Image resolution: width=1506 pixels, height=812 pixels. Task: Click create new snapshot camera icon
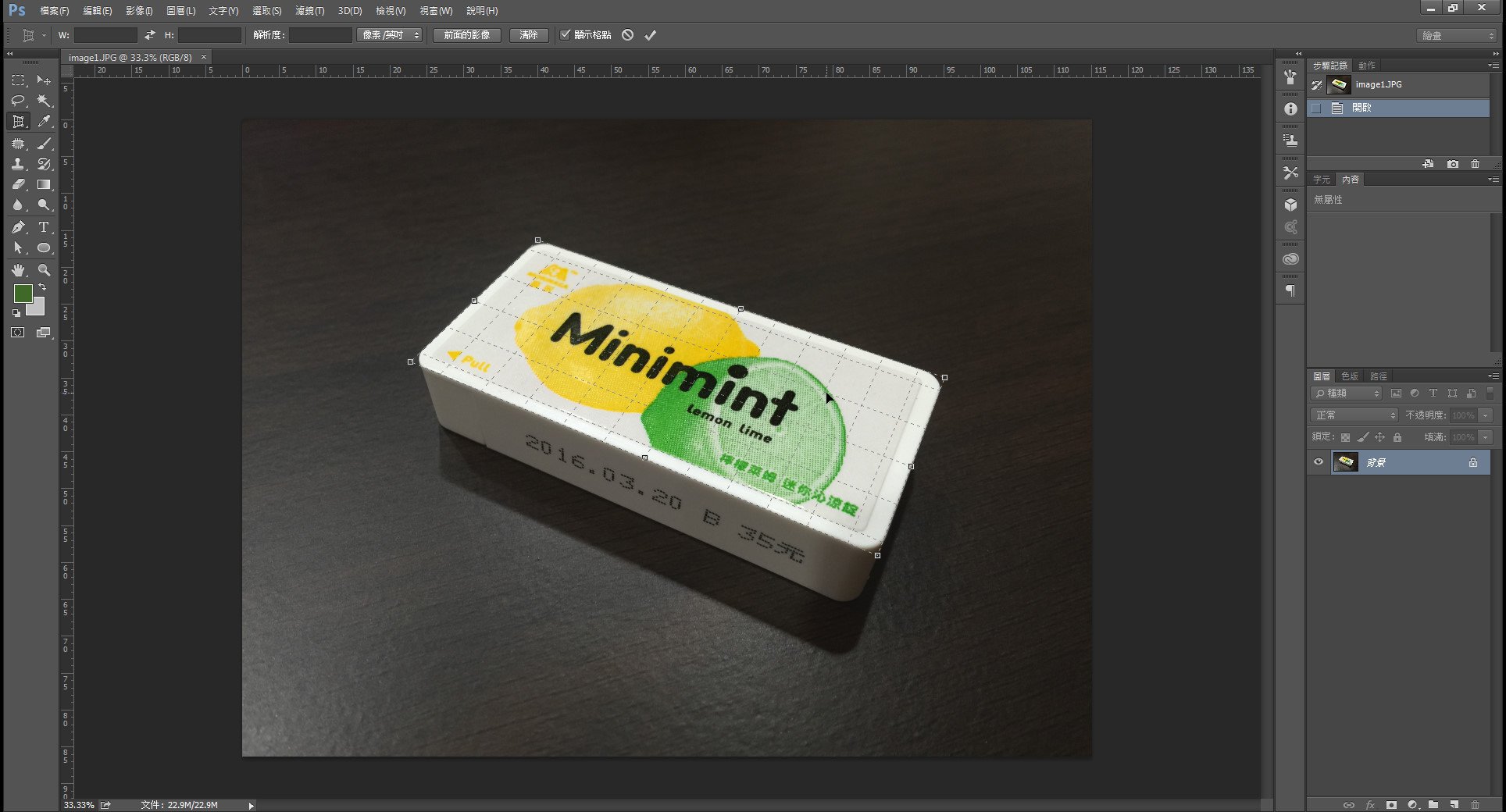tap(1452, 164)
